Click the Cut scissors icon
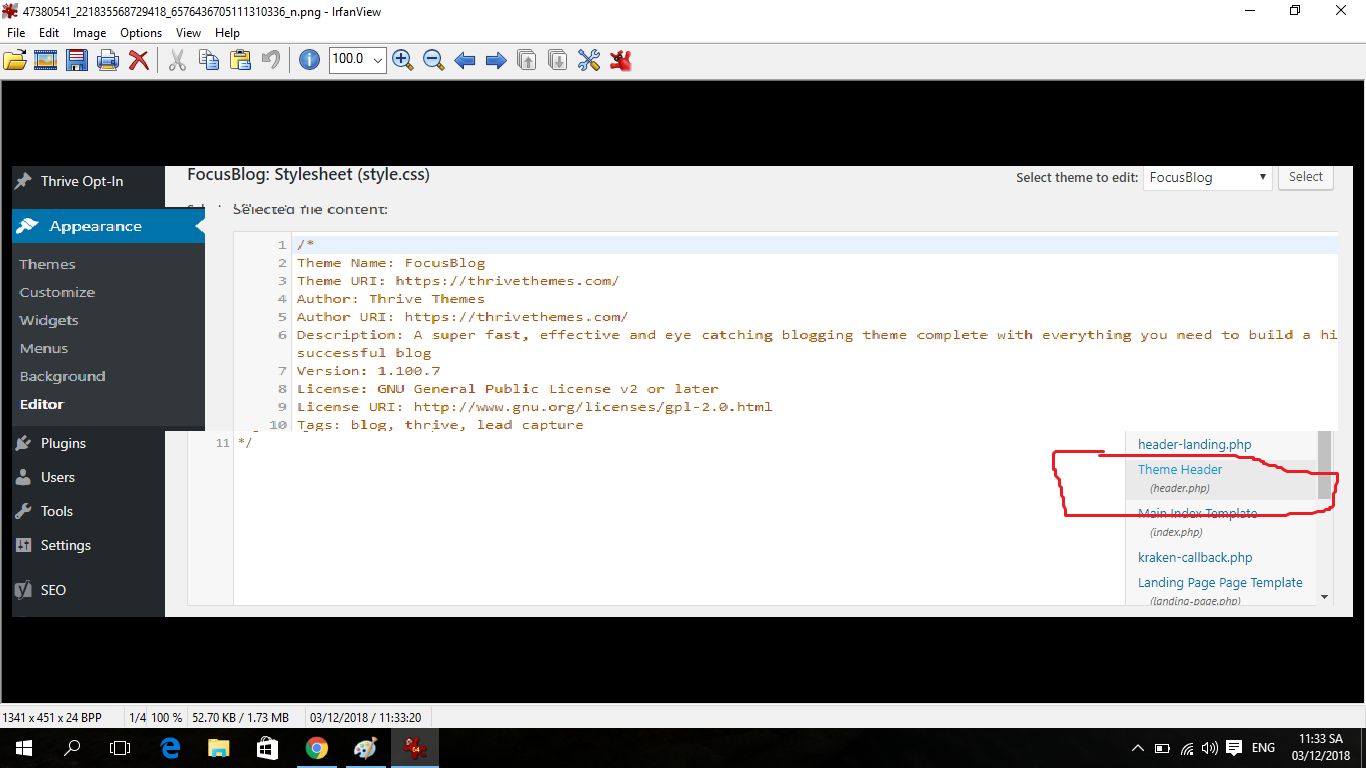The image size is (1366, 768). 177,60
